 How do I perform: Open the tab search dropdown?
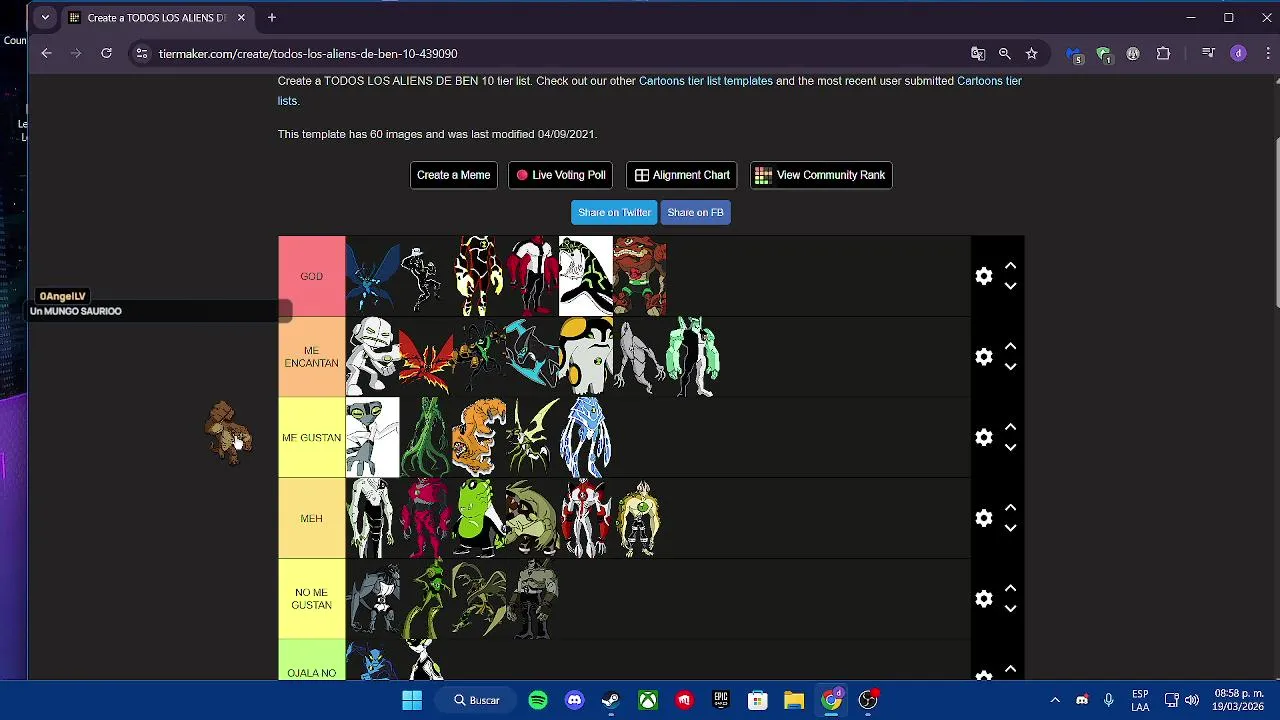click(x=45, y=17)
